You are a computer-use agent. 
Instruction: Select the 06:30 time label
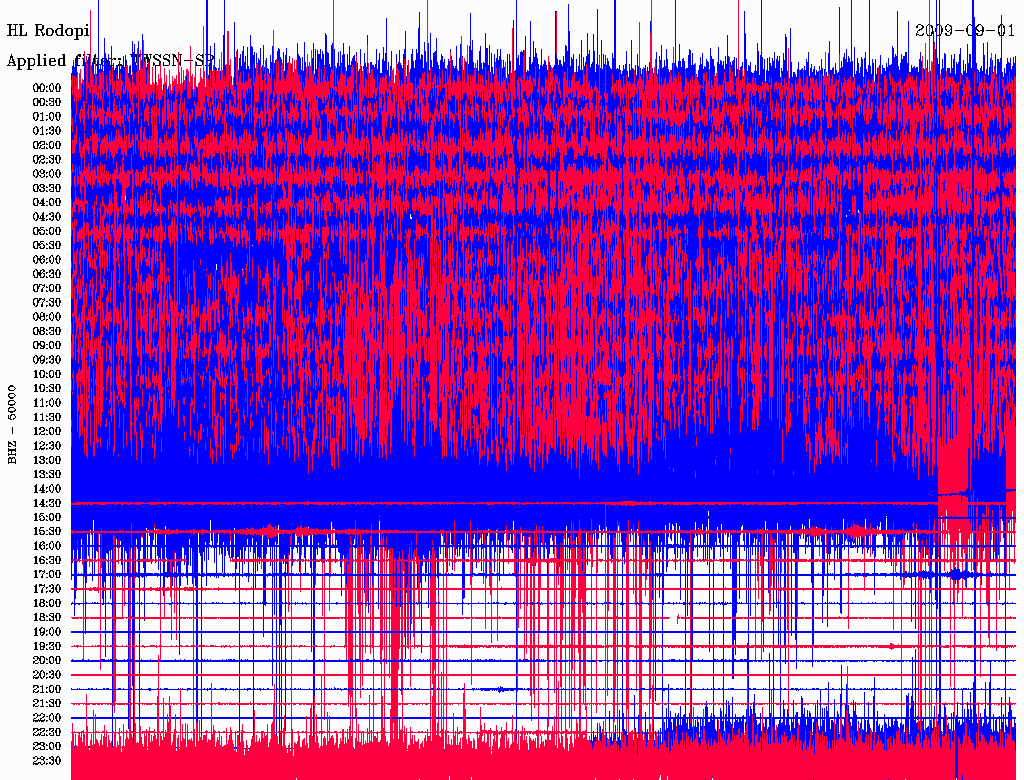tap(47, 274)
